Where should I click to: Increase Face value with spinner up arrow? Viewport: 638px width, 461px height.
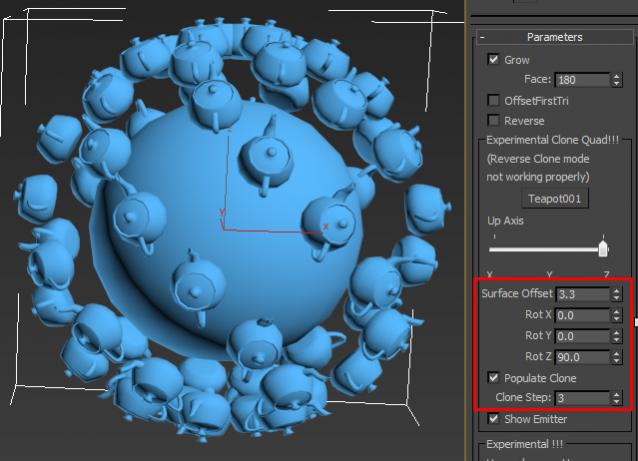[x=616, y=76]
